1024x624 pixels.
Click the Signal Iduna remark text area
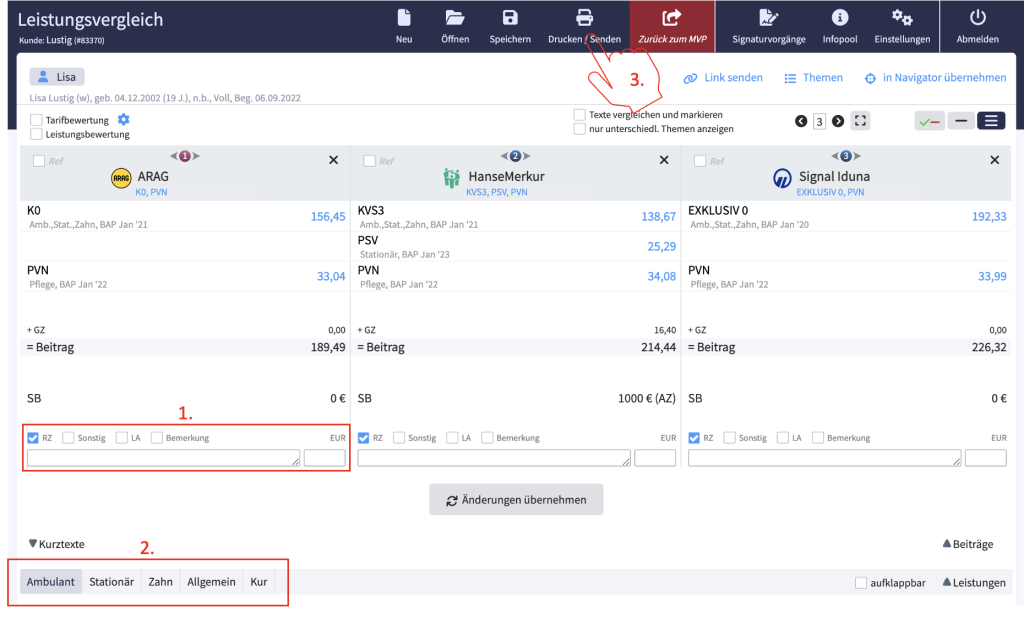point(824,458)
